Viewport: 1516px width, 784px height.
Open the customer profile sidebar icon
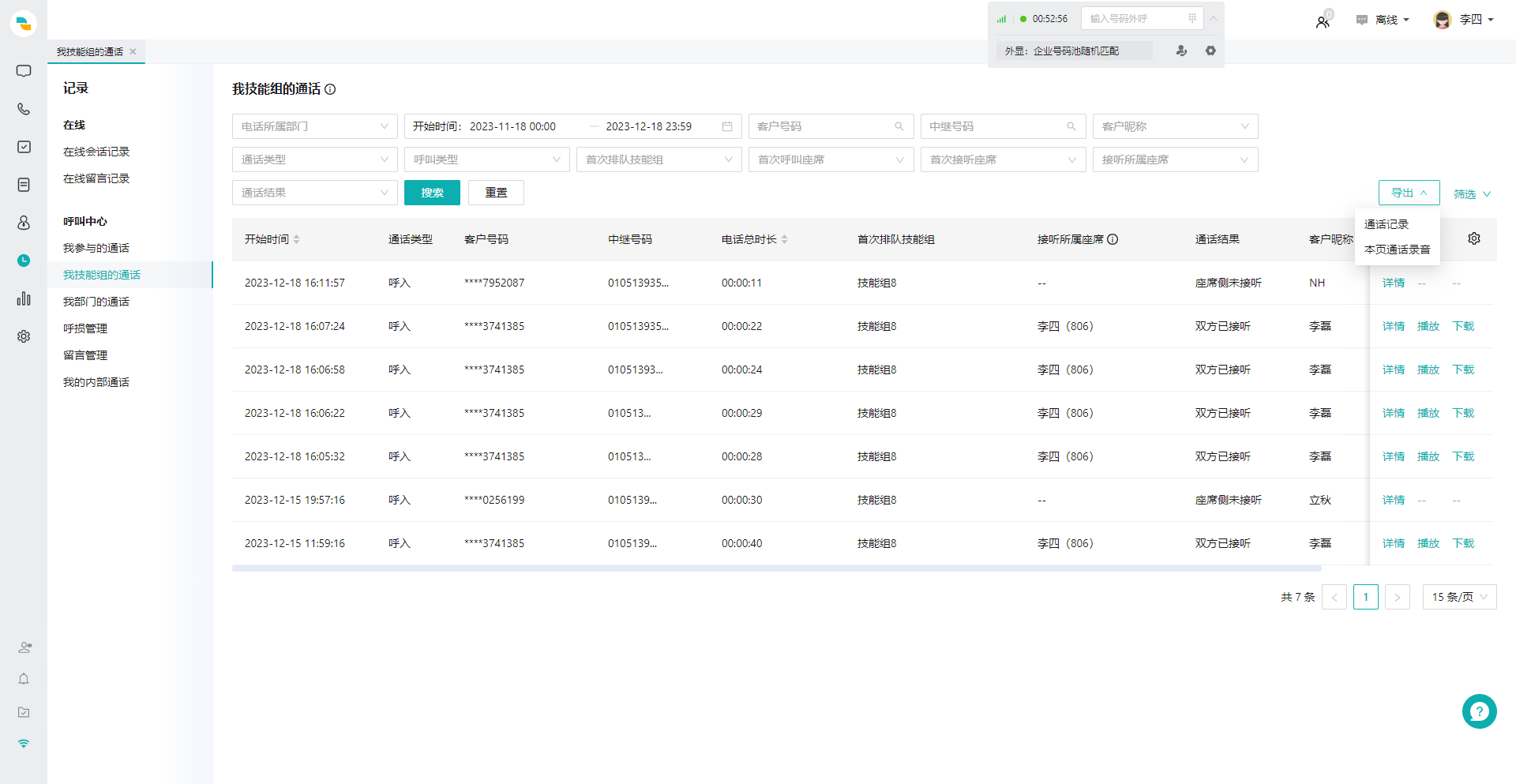pyautogui.click(x=24, y=223)
